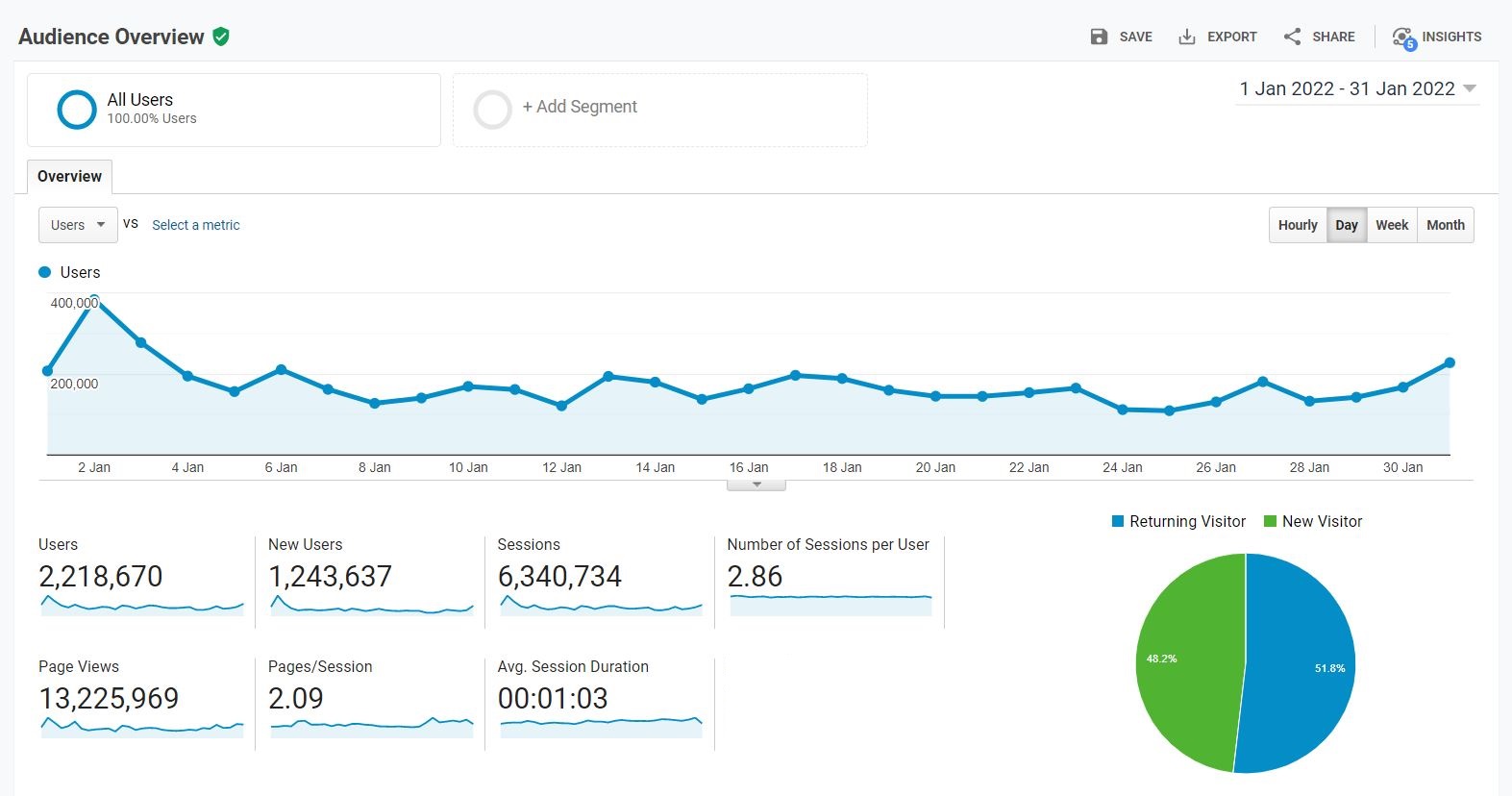Click the Add Segment button

(580, 107)
